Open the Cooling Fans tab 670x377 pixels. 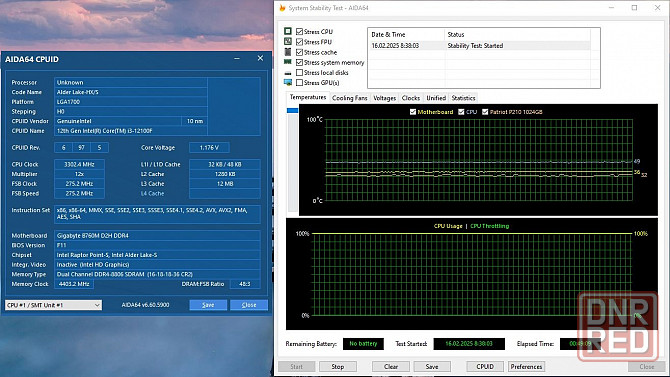click(350, 98)
